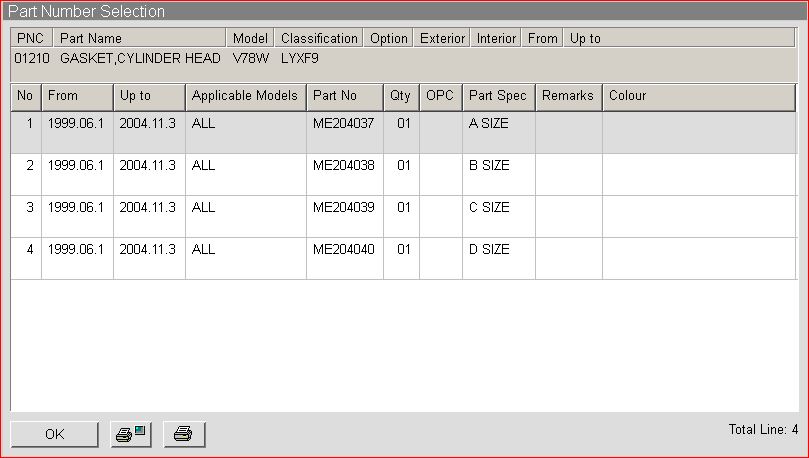
Task: Select the A SIZE part spec cell
Action: 489,124
